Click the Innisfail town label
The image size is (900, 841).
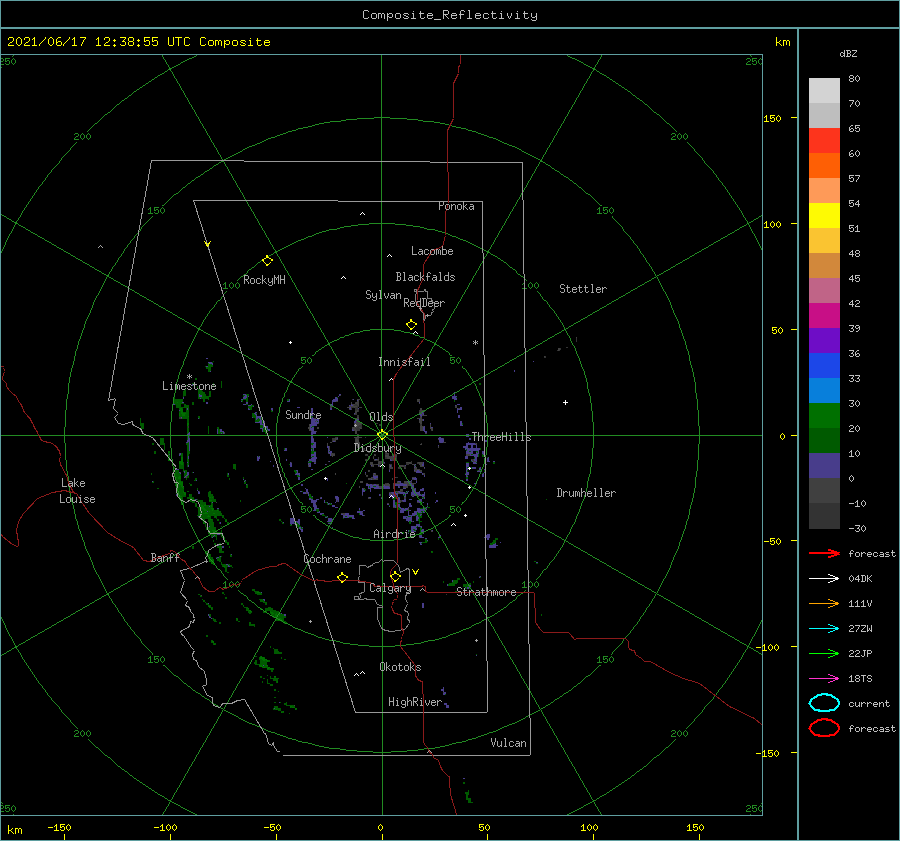tap(404, 362)
